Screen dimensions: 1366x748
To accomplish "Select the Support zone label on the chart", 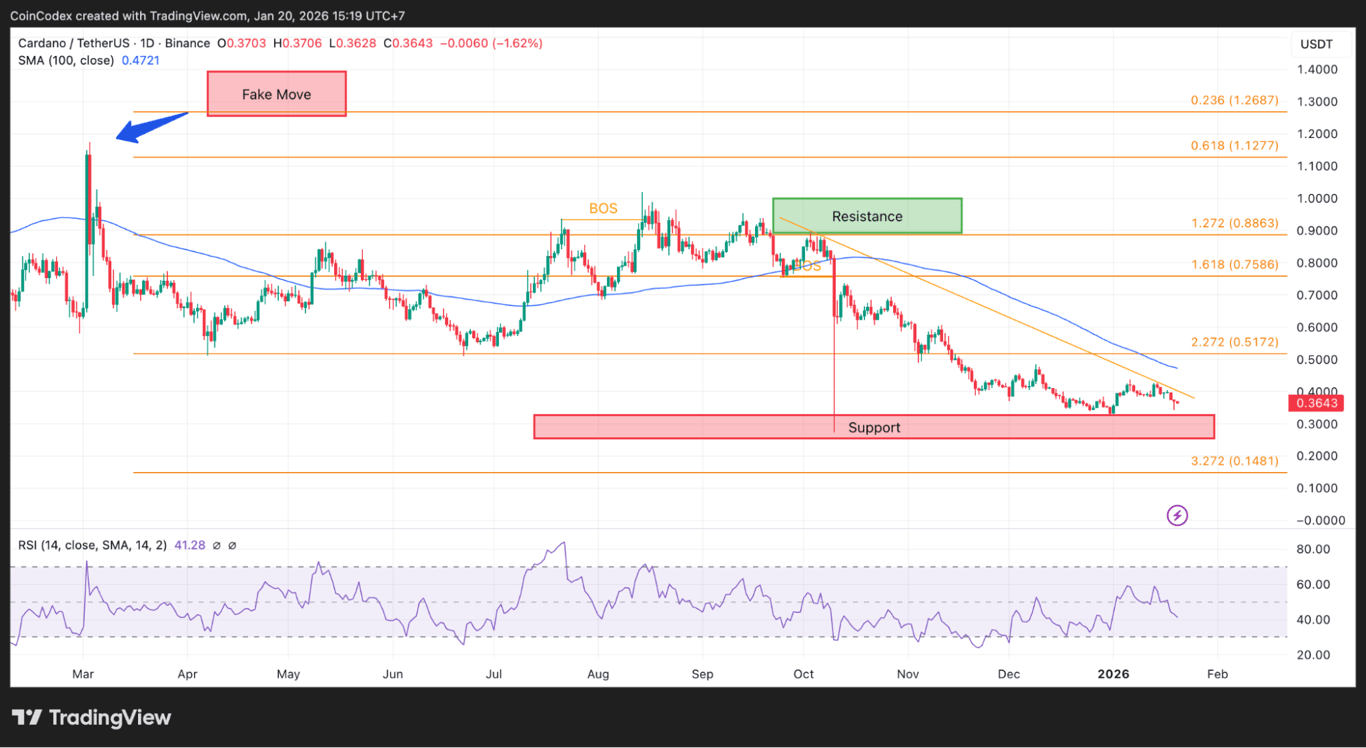I will pos(874,427).
